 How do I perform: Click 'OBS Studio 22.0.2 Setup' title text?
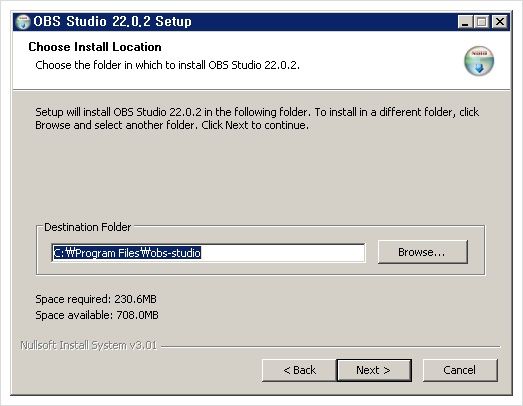[112, 22]
